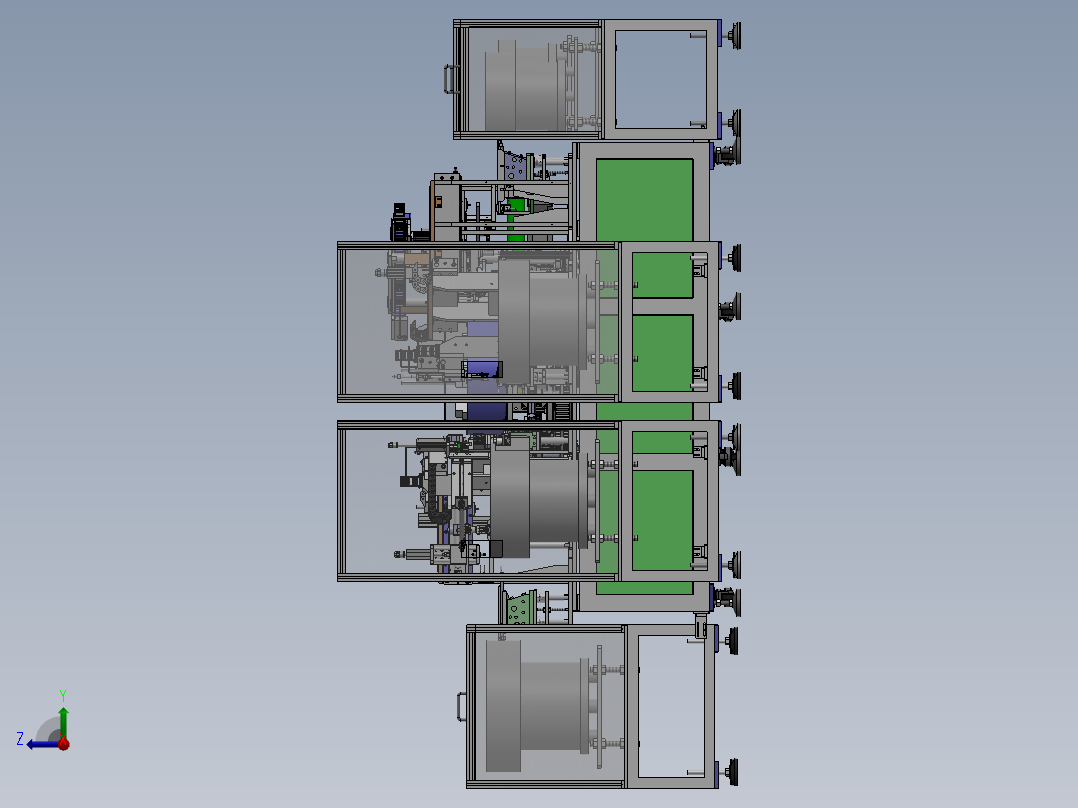This screenshot has width=1078, height=808.
Task: Select the door handle on the bottom cabinet
Action: (462, 707)
